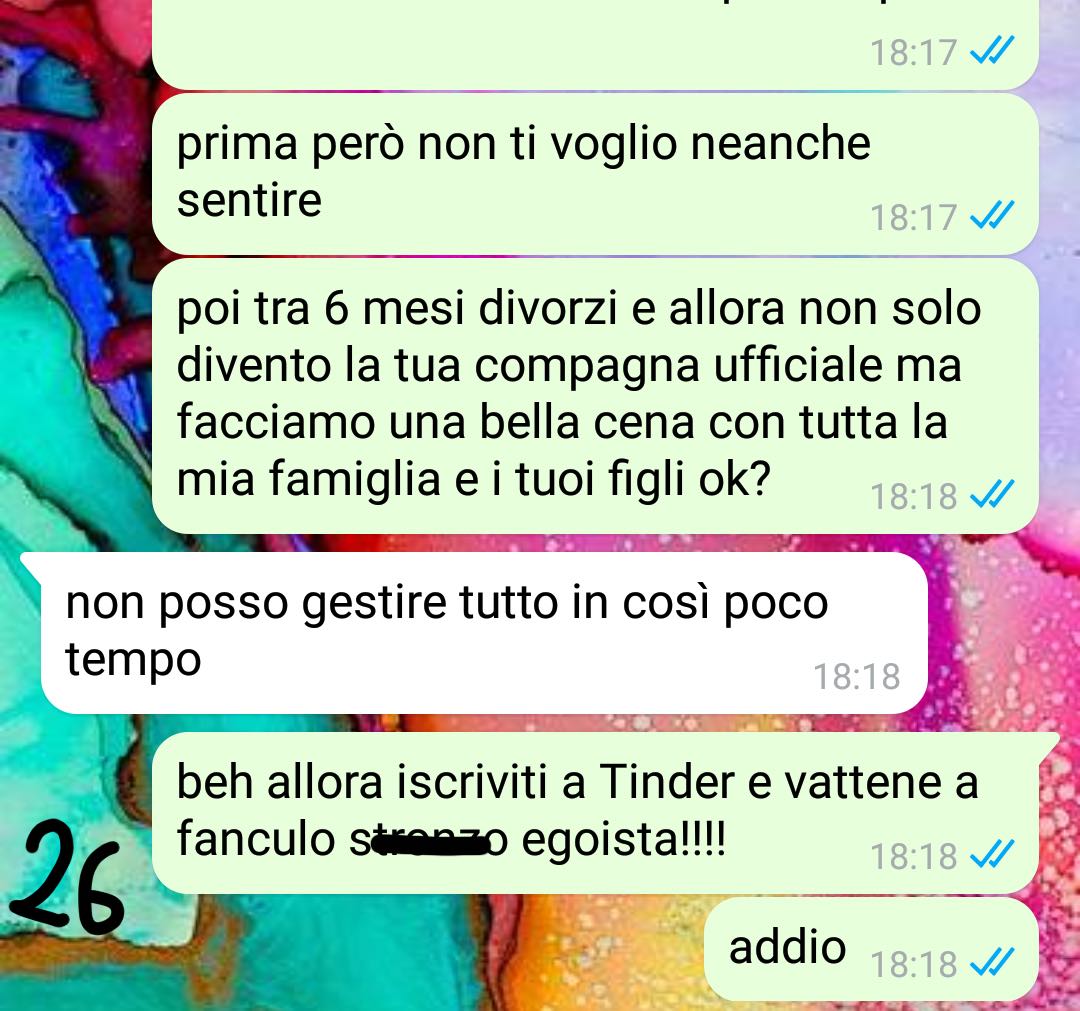The image size is (1080, 1011).
Task: Select the 'non posso gestire tutto' received message
Action: pyautogui.click(x=484, y=632)
